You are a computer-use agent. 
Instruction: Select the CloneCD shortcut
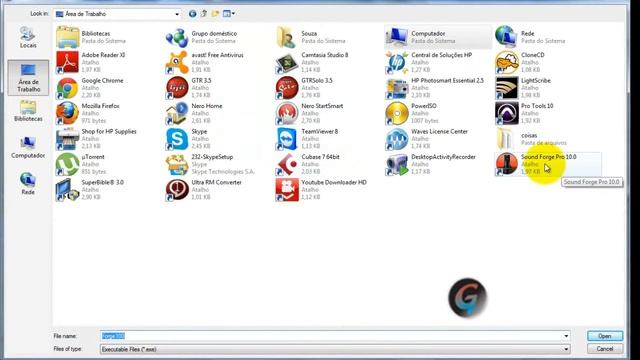point(520,62)
